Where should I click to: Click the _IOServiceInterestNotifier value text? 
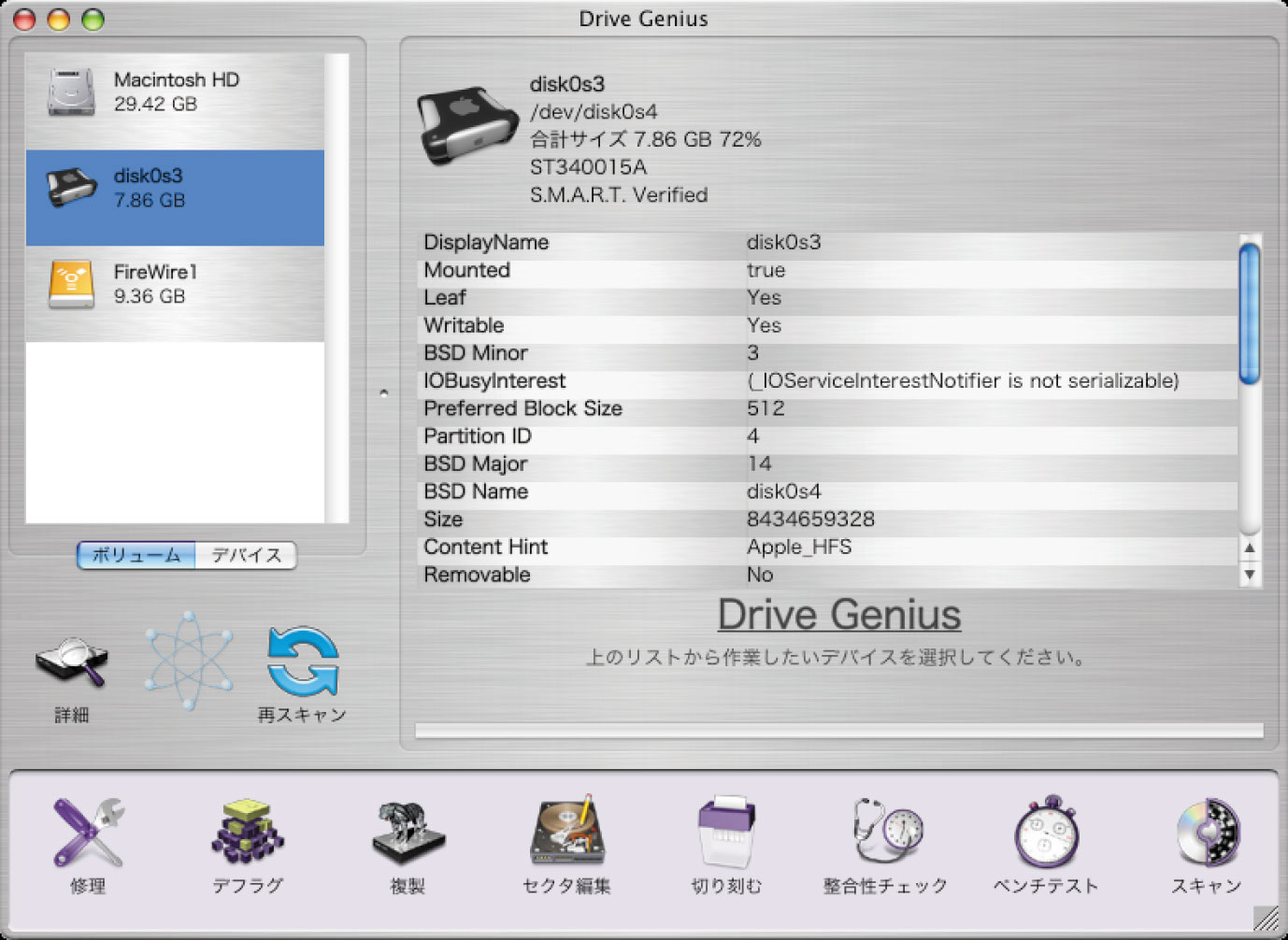coord(963,381)
